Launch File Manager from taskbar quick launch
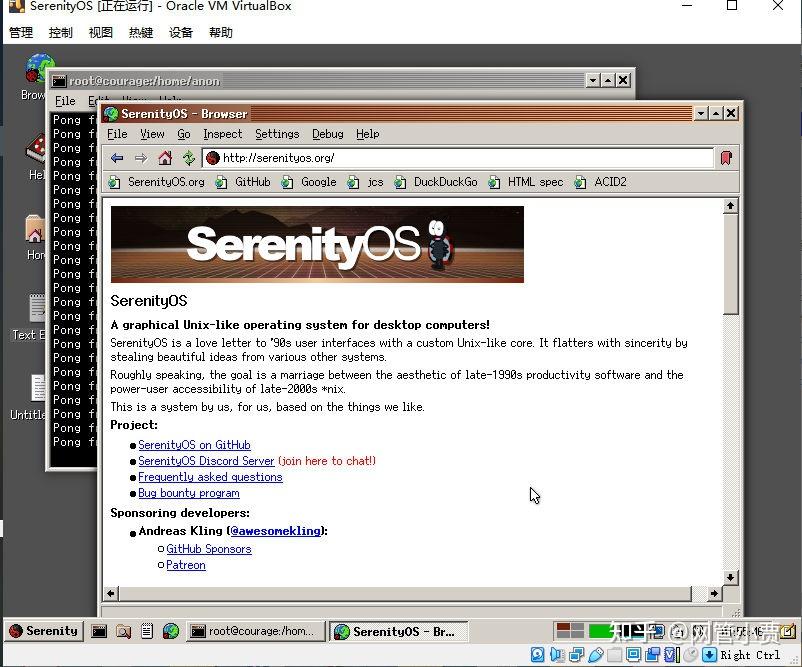The height and width of the screenshot is (667, 802). (123, 632)
